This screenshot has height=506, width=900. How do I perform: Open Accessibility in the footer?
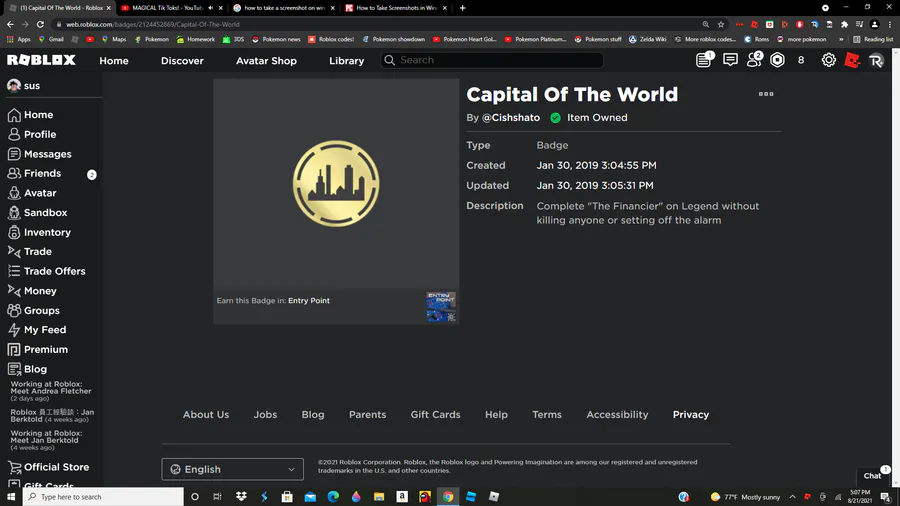click(617, 414)
